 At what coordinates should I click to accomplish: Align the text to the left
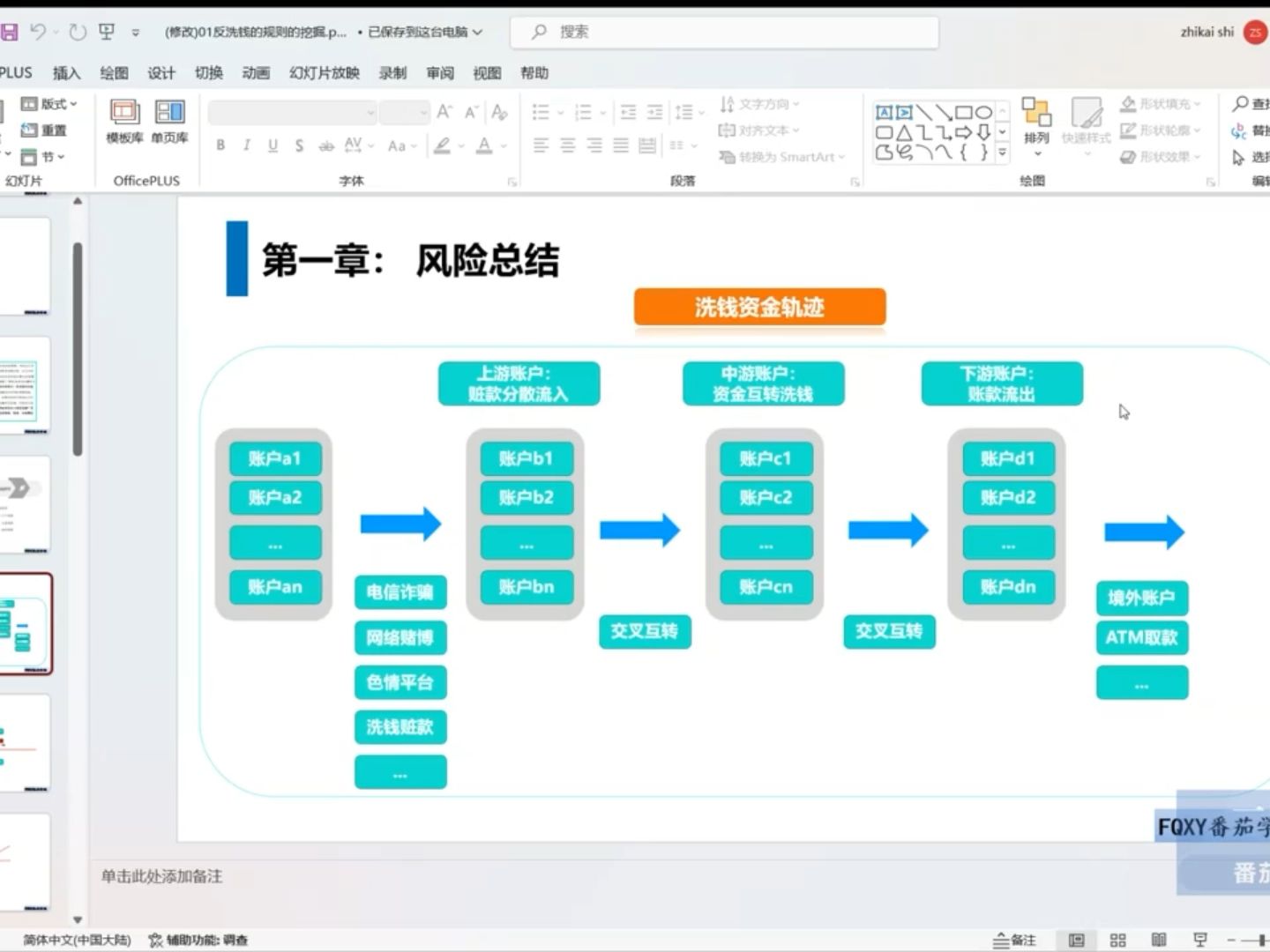click(541, 145)
